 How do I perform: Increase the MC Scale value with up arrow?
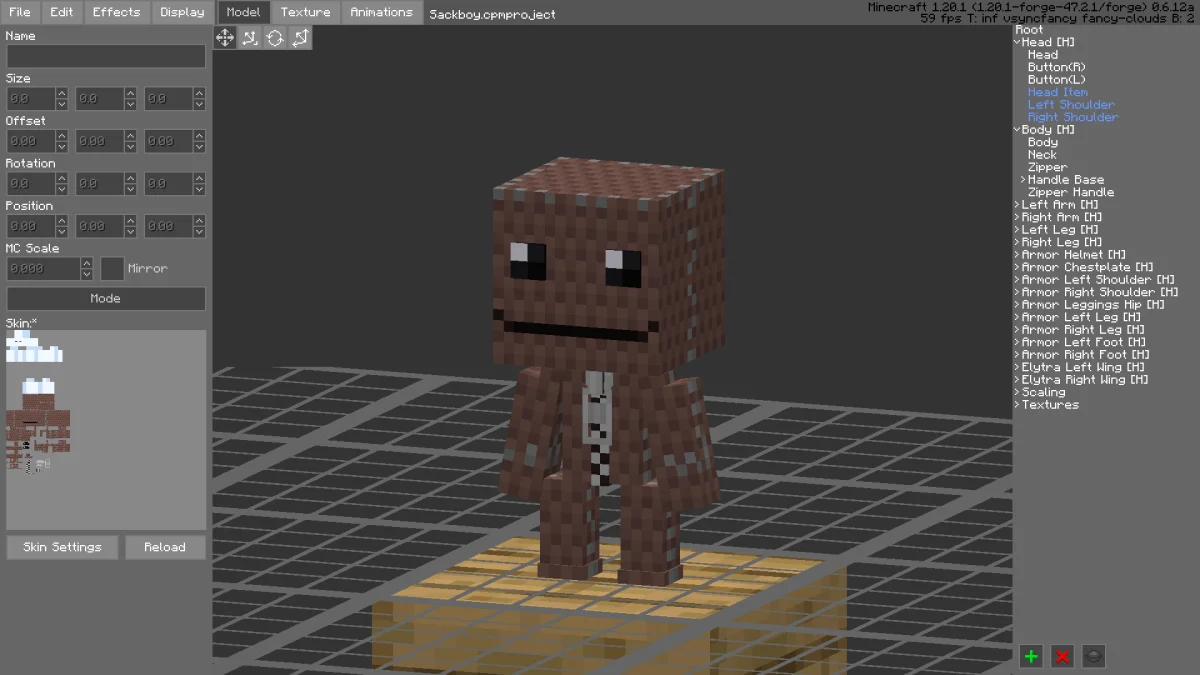point(87,263)
